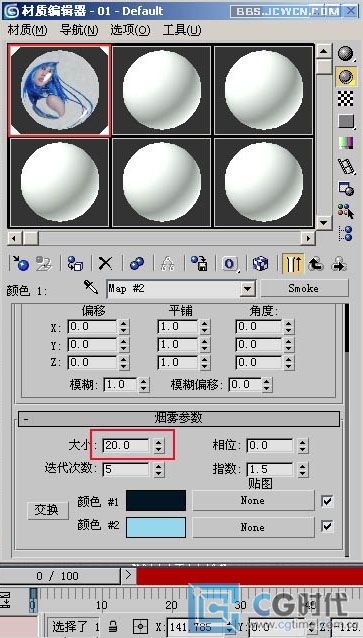Click the X tiling field
This screenshot has width=363, height=638.
click(x=177, y=327)
